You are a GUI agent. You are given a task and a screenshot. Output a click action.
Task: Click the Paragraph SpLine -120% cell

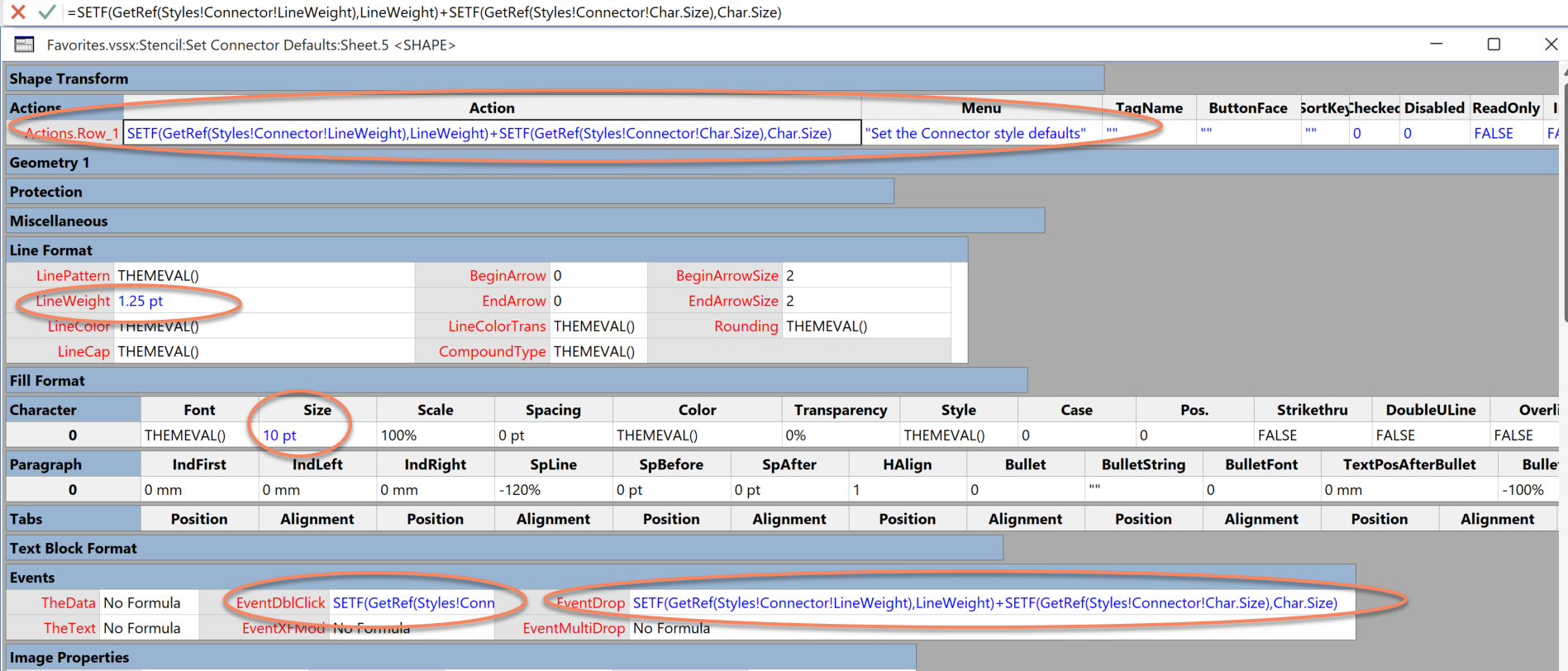[554, 490]
